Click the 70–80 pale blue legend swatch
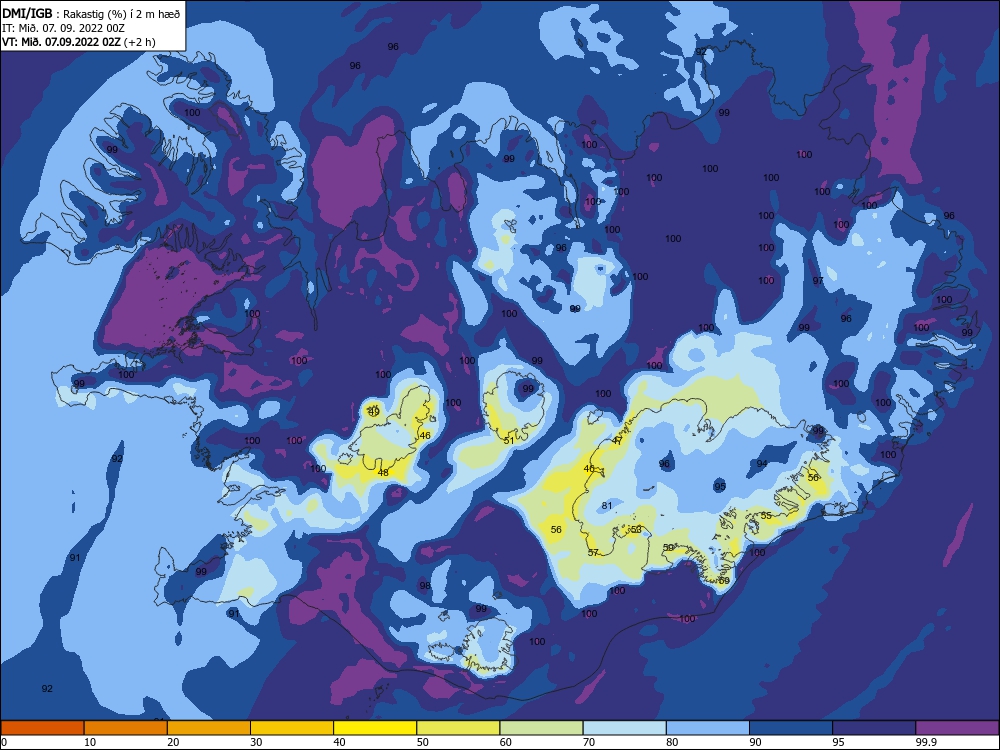This screenshot has height=750, width=1000. [x=625, y=728]
